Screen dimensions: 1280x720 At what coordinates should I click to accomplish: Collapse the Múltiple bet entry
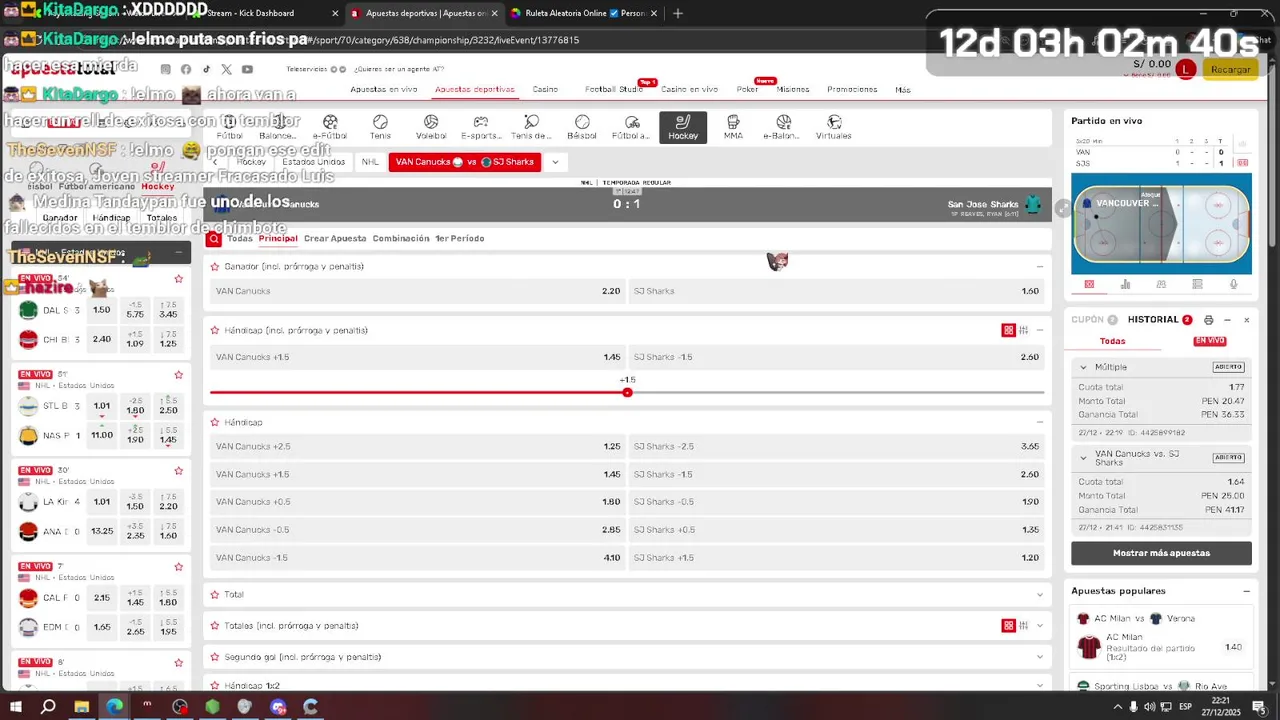(x=1083, y=367)
